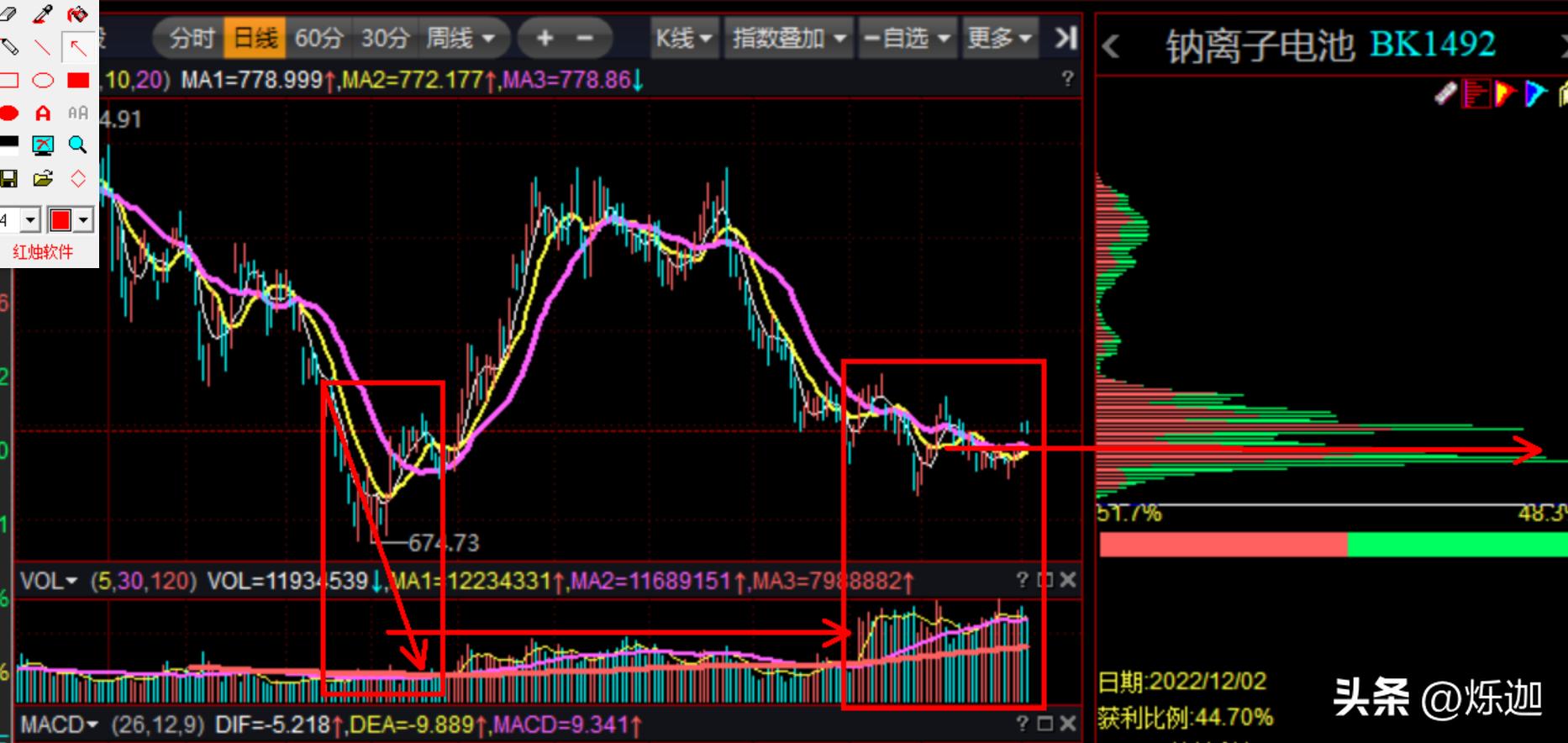Image resolution: width=1568 pixels, height=743 pixels.
Task: Select the filled red ellipse tool
Action: coord(8,113)
